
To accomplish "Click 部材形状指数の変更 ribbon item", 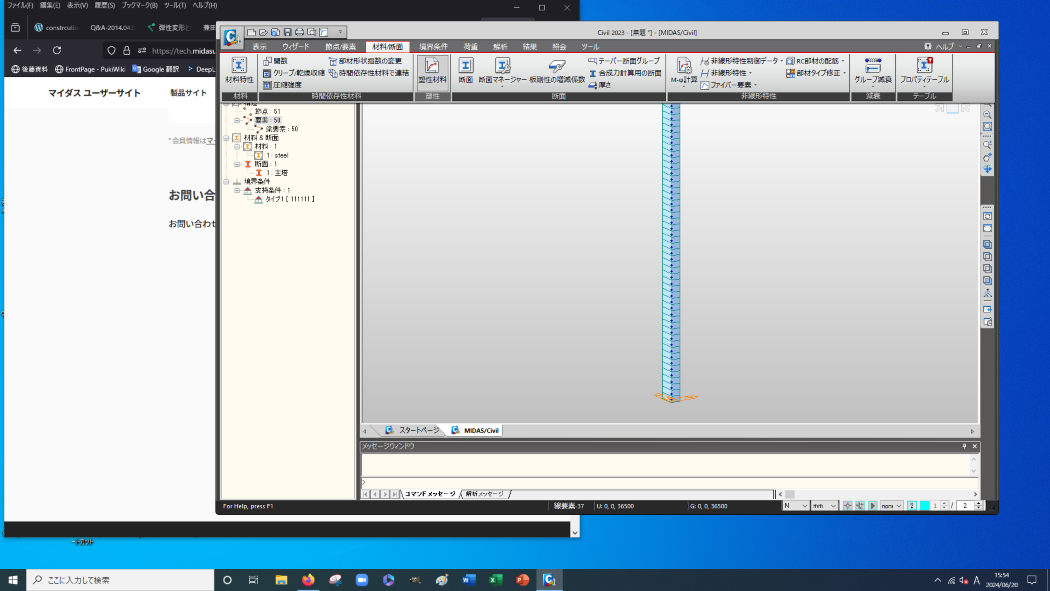I will click(365, 61).
